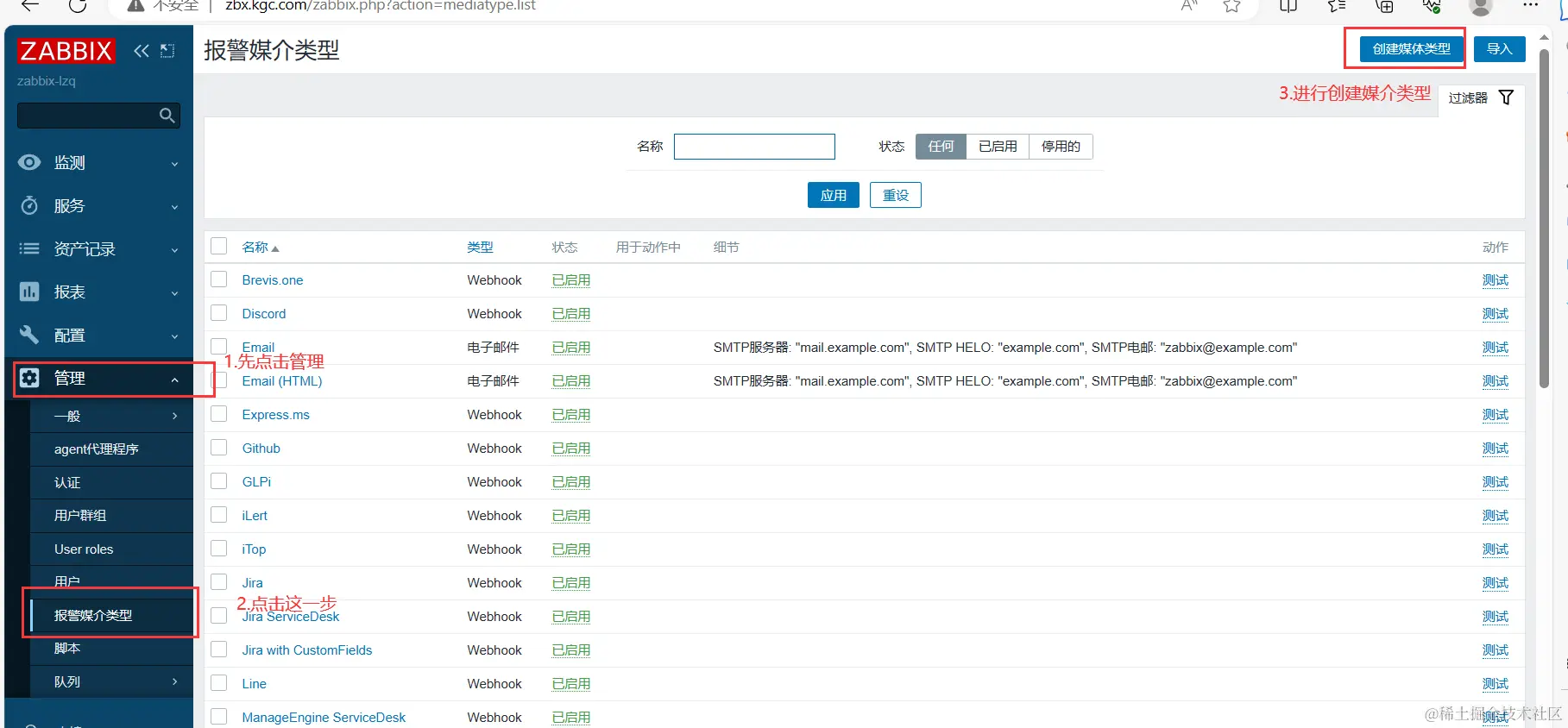Open the Discord media type link
This screenshot has width=1568, height=728.
pos(264,314)
